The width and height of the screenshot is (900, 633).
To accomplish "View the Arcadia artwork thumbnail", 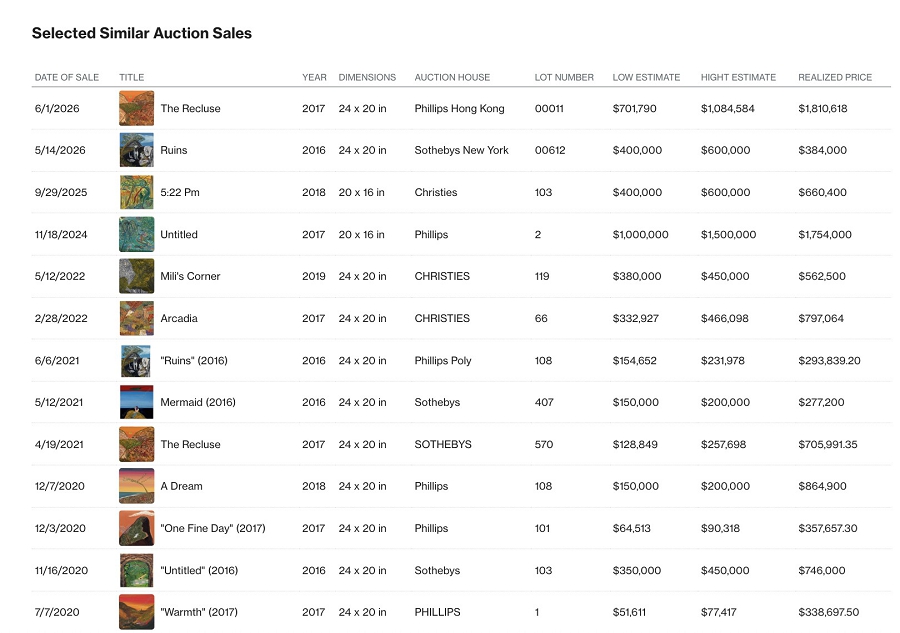I will tap(137, 318).
